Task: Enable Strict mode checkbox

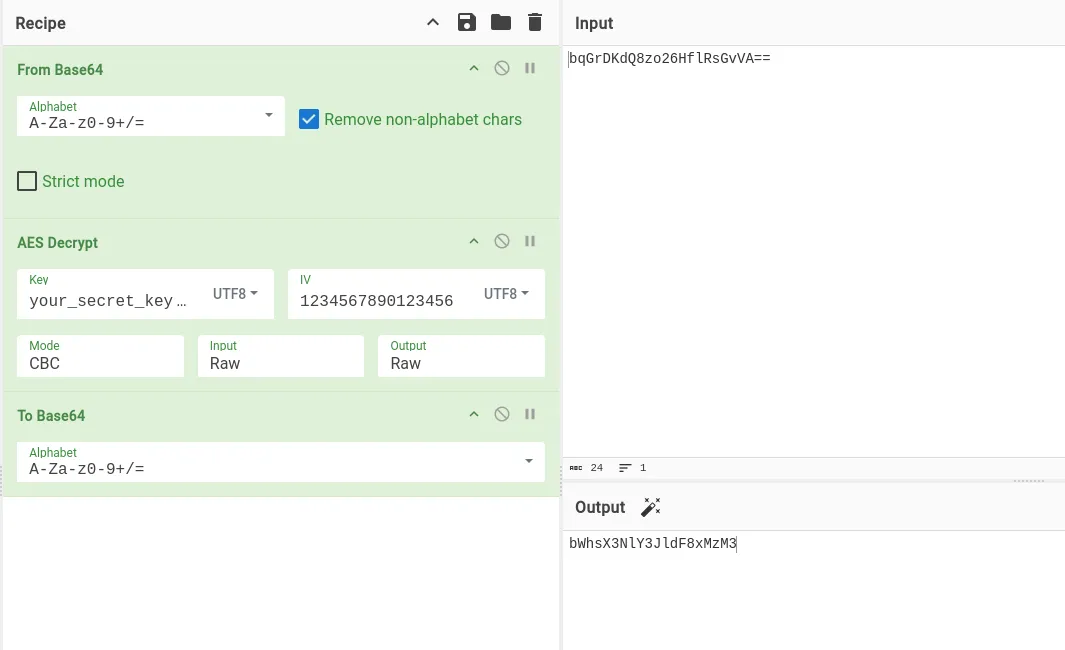Action: [x=27, y=181]
